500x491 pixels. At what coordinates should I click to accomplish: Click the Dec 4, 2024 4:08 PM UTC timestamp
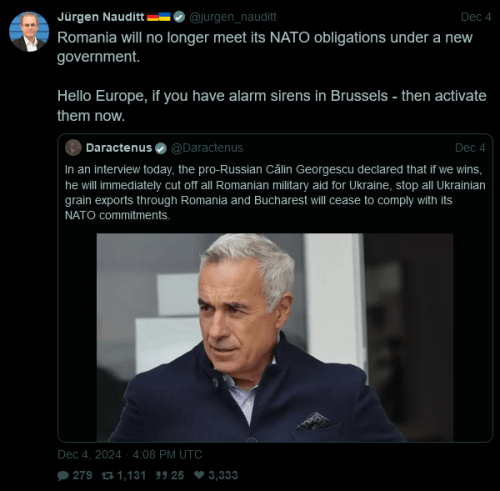[x=130, y=455]
